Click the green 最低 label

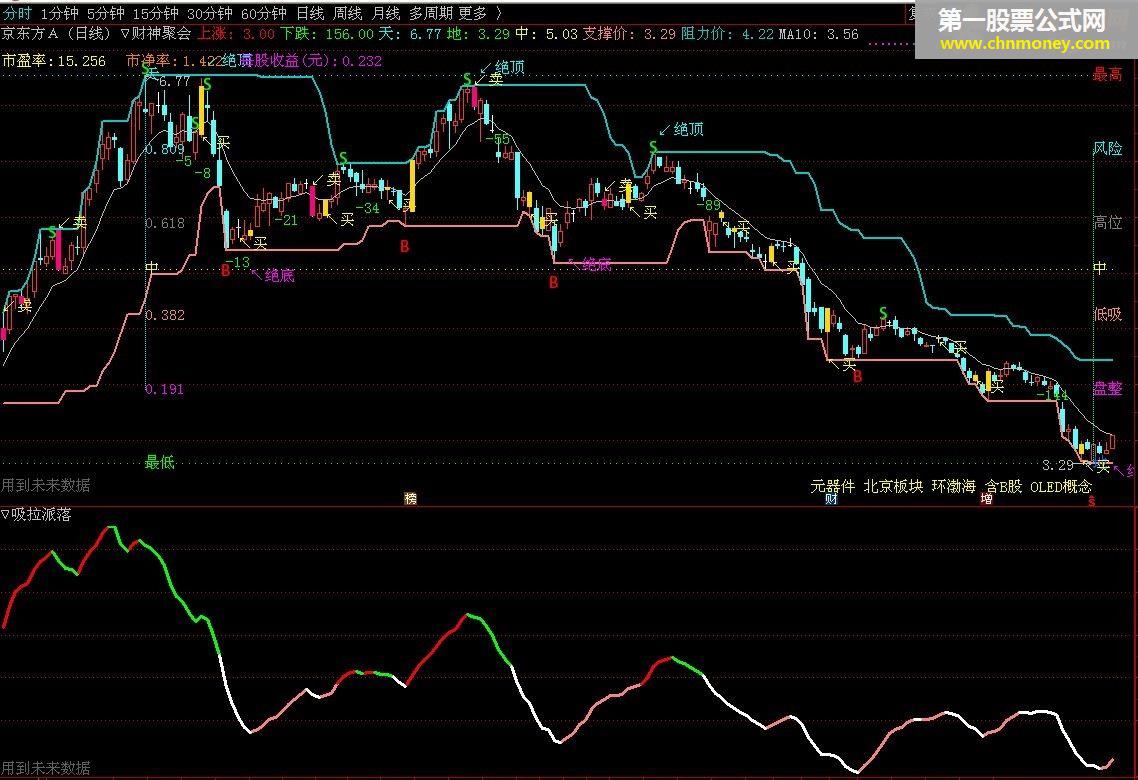[x=160, y=461]
